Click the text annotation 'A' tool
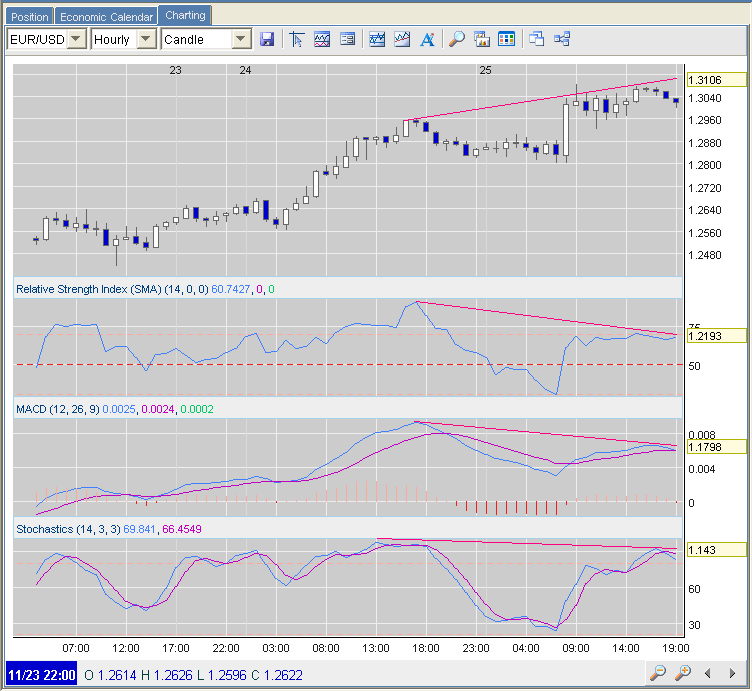 click(427, 39)
